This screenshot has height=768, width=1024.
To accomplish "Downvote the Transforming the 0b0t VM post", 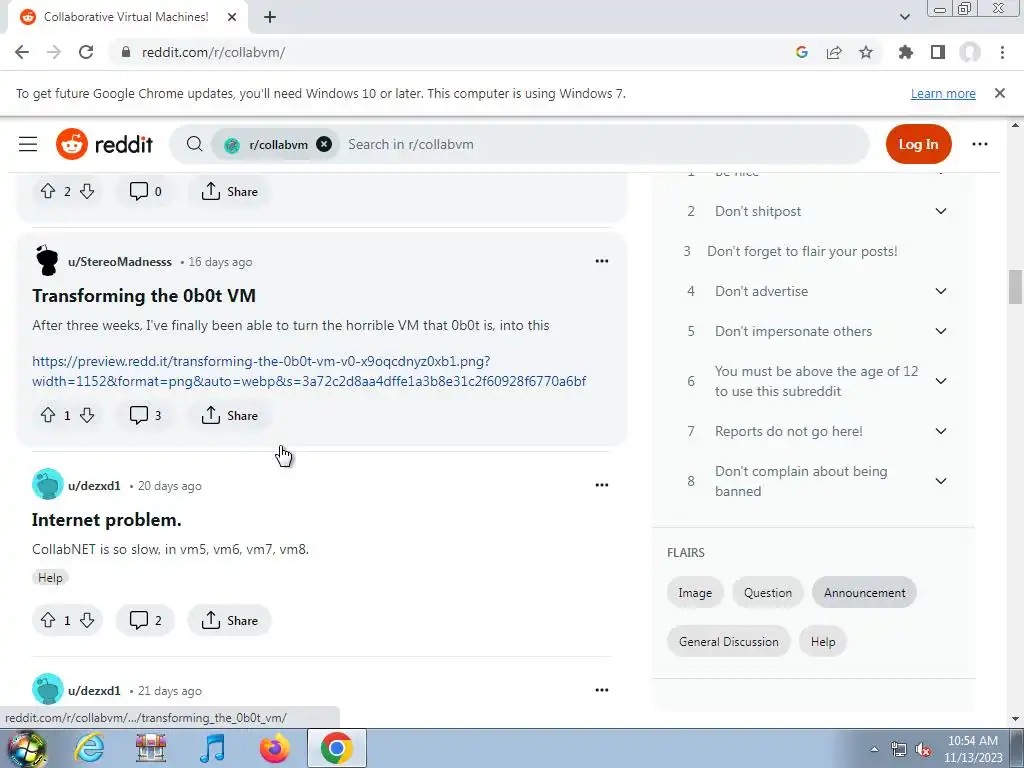I will click(x=87, y=415).
